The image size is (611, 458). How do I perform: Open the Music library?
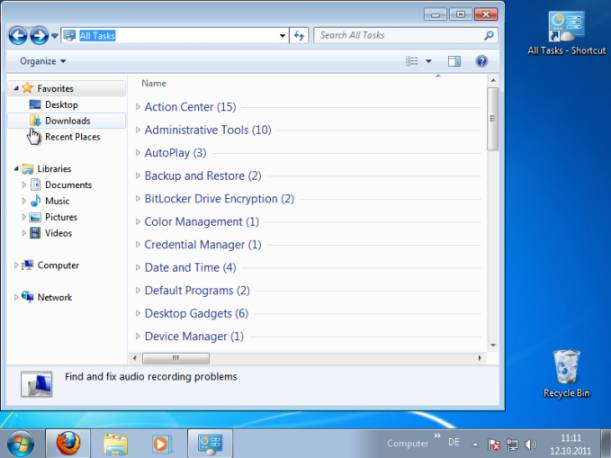(57, 201)
